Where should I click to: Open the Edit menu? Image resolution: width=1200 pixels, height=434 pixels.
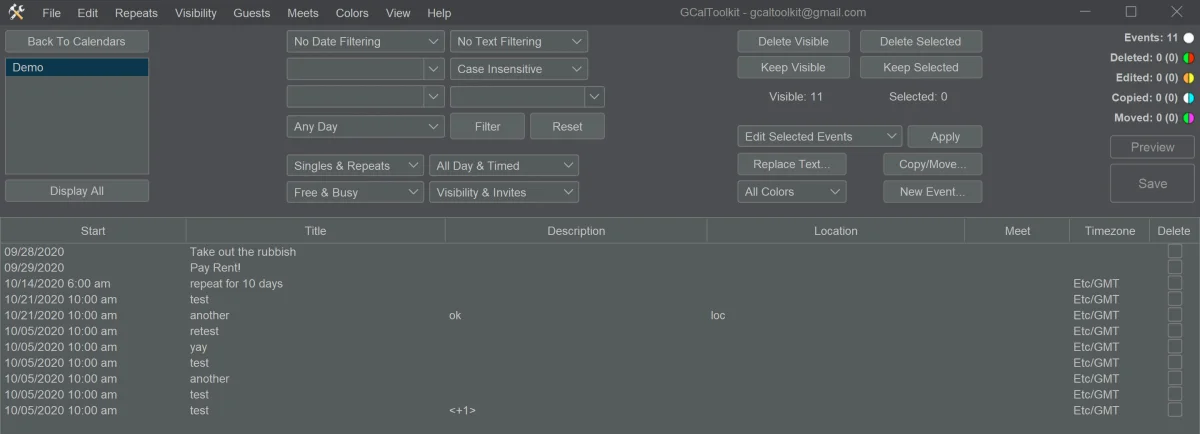pyautogui.click(x=88, y=13)
